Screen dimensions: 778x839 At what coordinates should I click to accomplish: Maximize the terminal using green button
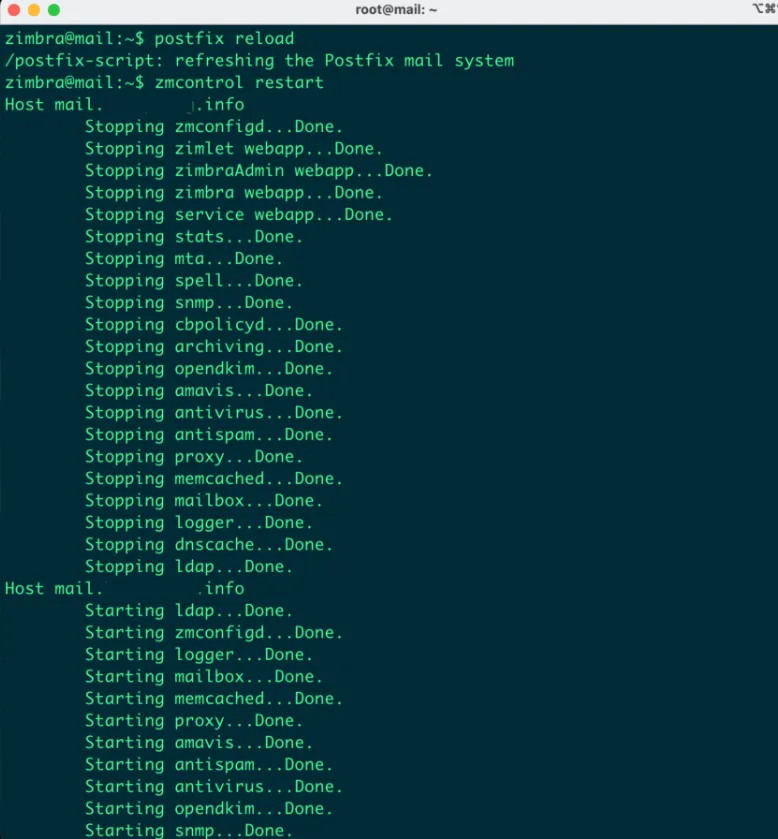click(53, 10)
